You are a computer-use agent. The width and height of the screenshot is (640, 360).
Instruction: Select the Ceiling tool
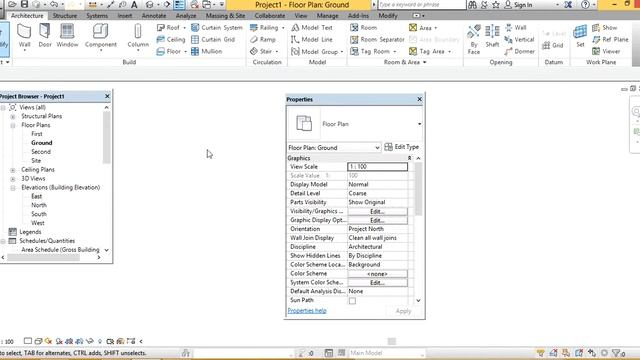pos(171,40)
